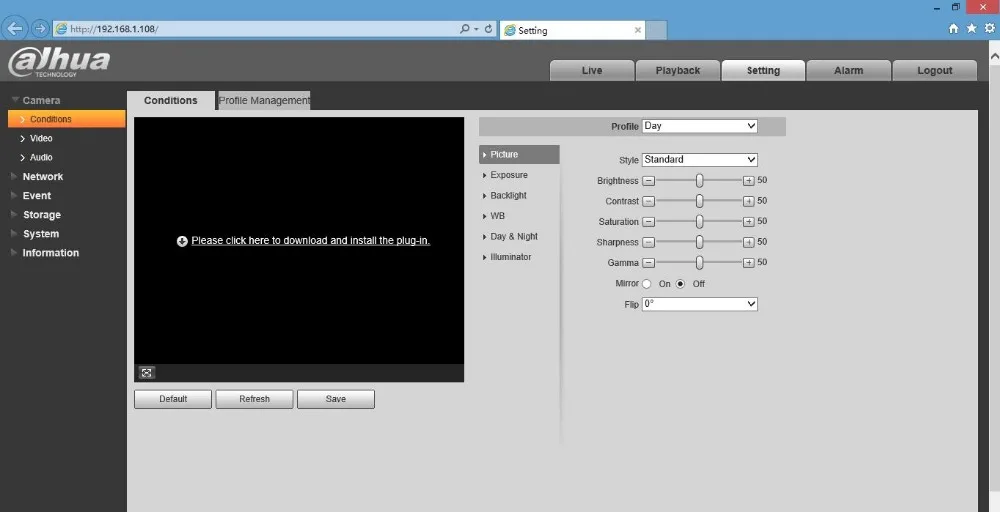Open the Style dropdown showing Standard
Screen dimensions: 1000x512
pyautogui.click(x=700, y=160)
